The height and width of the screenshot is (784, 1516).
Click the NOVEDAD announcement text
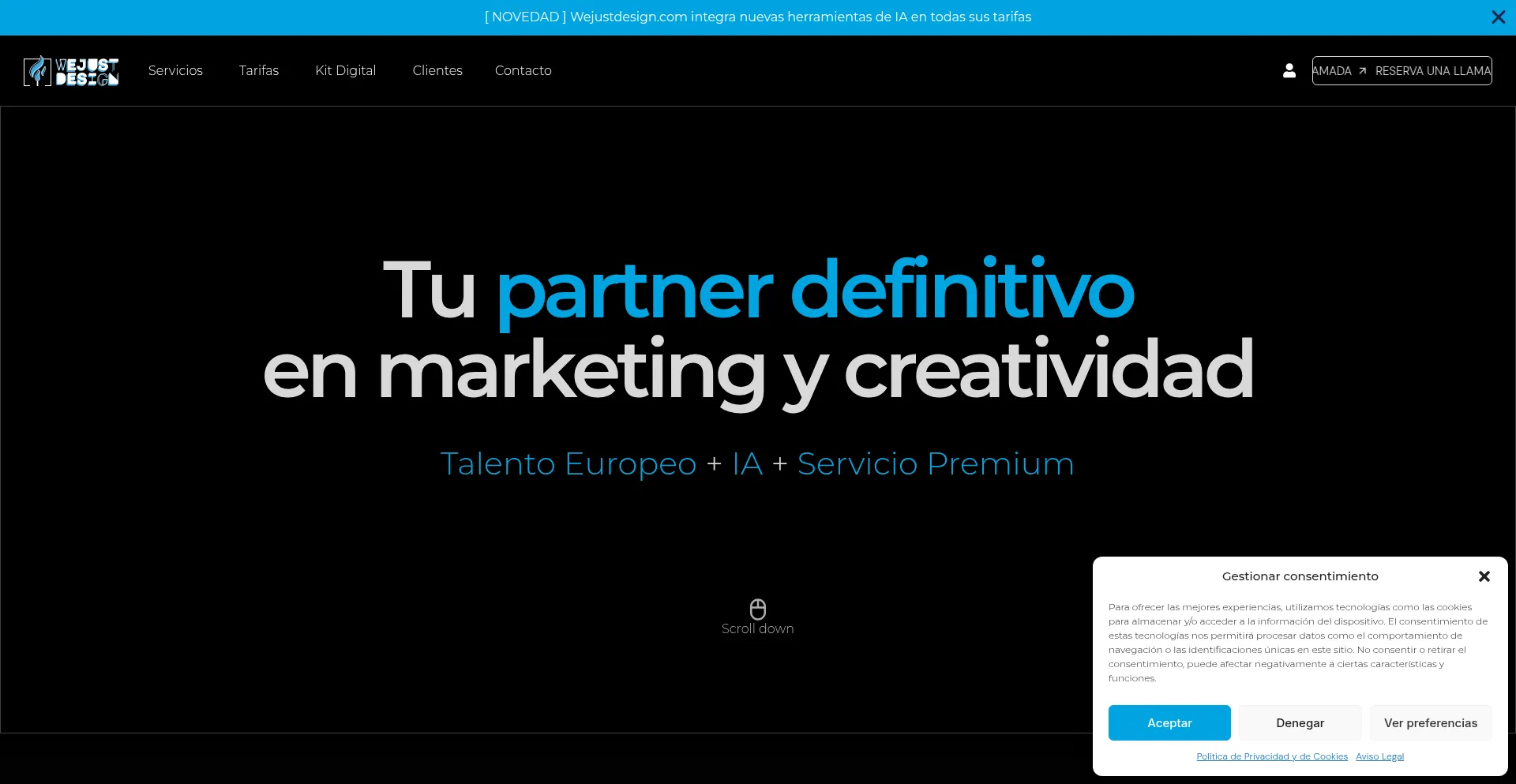(x=757, y=17)
